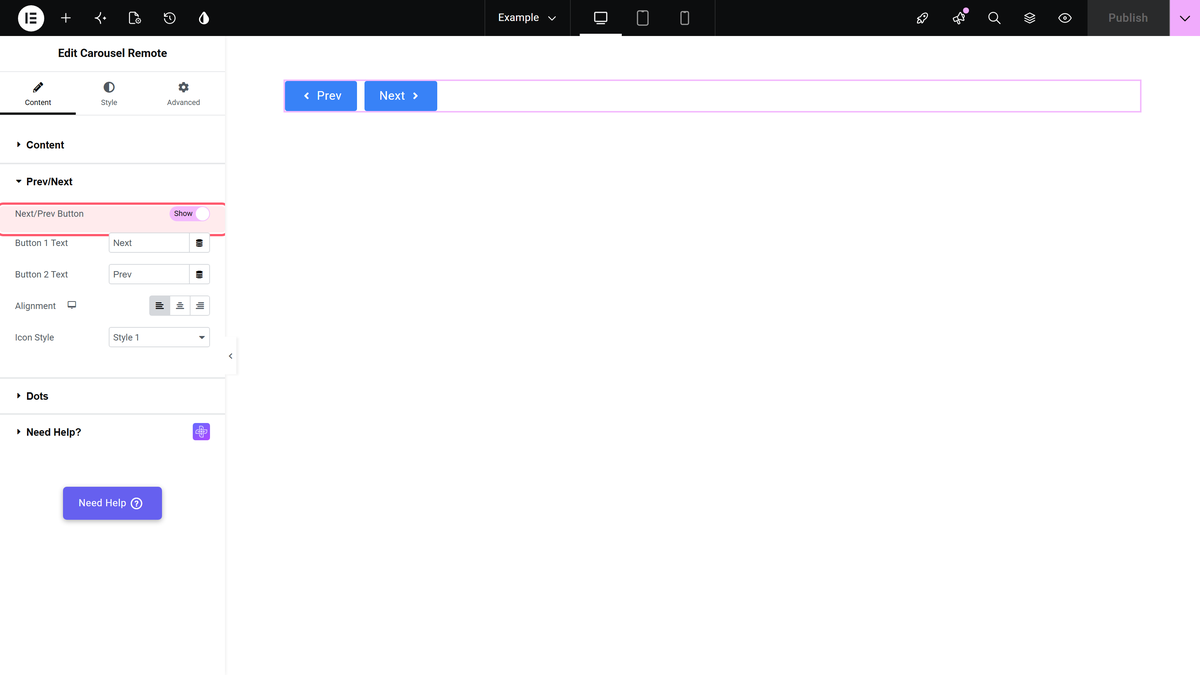Toggle the Next/Prev Button Show switch

pyautogui.click(x=189, y=214)
